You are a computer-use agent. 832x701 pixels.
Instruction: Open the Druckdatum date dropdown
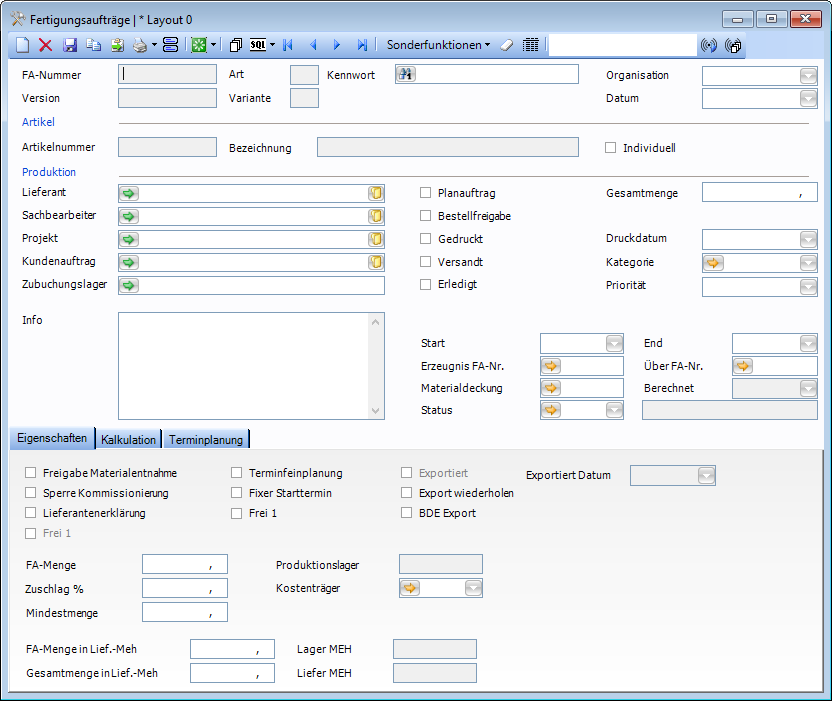point(808,240)
